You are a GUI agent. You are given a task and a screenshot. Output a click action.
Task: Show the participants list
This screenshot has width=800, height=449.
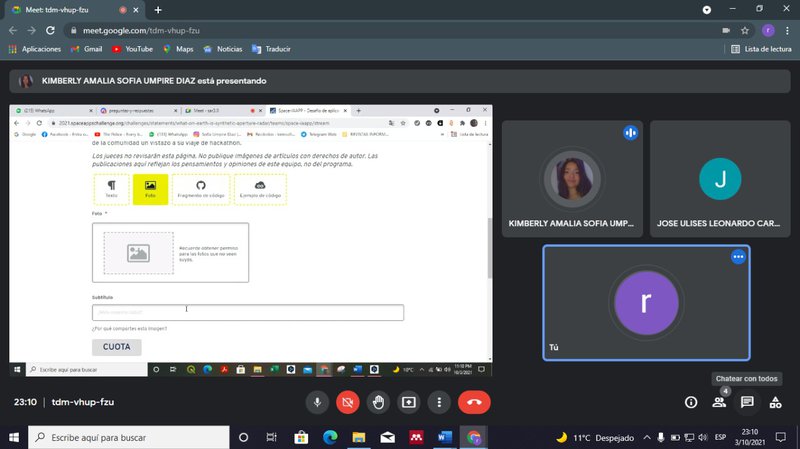[x=719, y=402]
